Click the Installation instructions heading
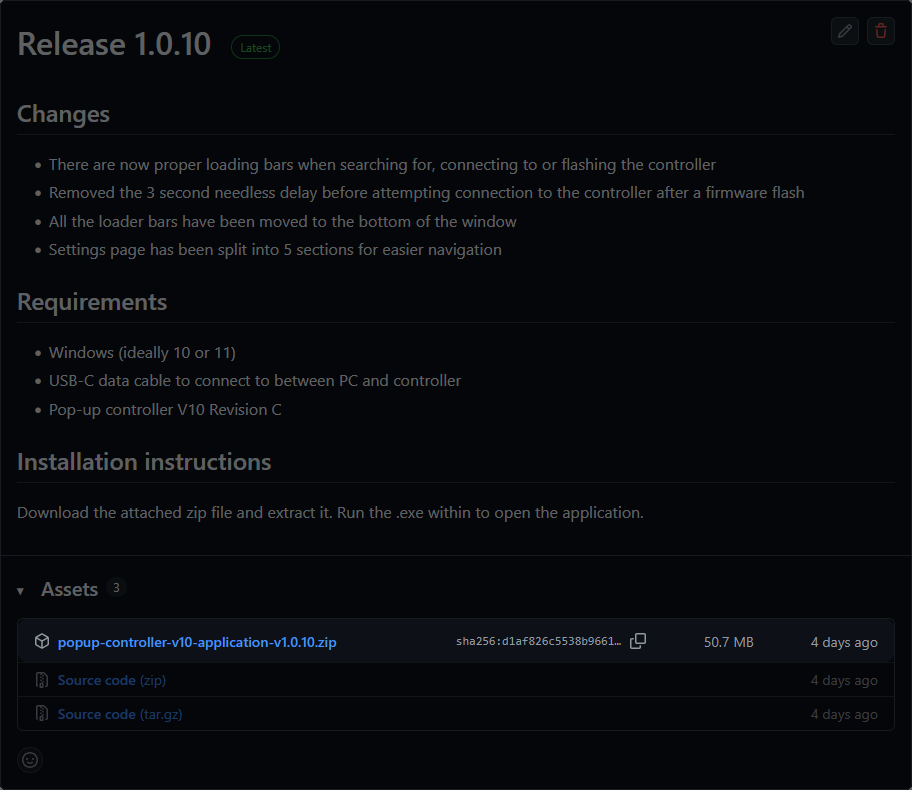The width and height of the screenshot is (912, 790). (143, 462)
